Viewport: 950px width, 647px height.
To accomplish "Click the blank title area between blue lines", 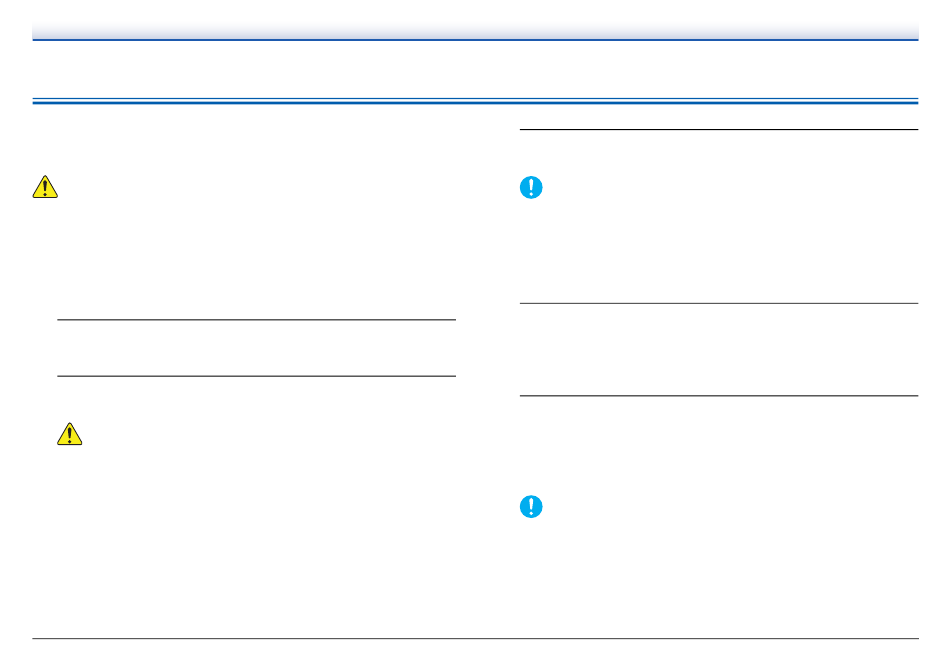I will (475, 70).
